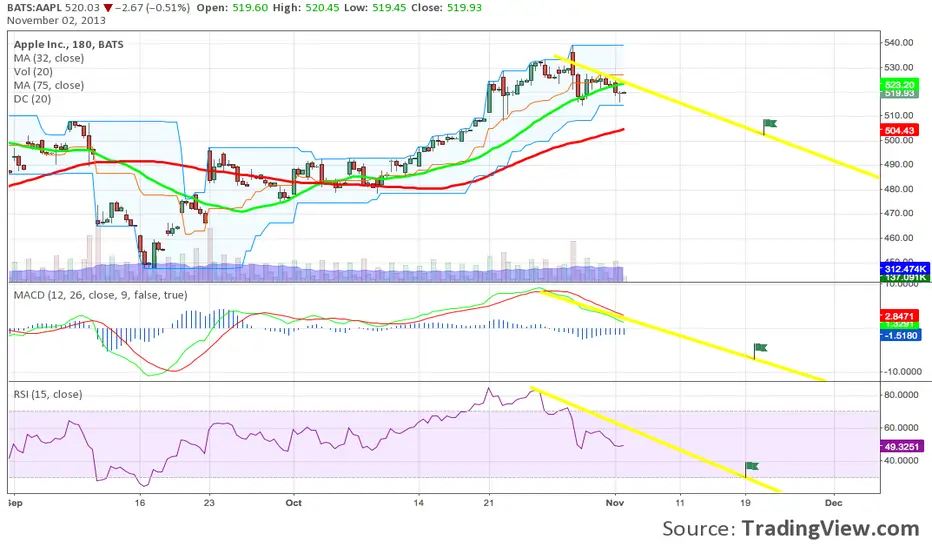Click the 490.00 price axis label
The image size is (932, 550).
[899, 164]
